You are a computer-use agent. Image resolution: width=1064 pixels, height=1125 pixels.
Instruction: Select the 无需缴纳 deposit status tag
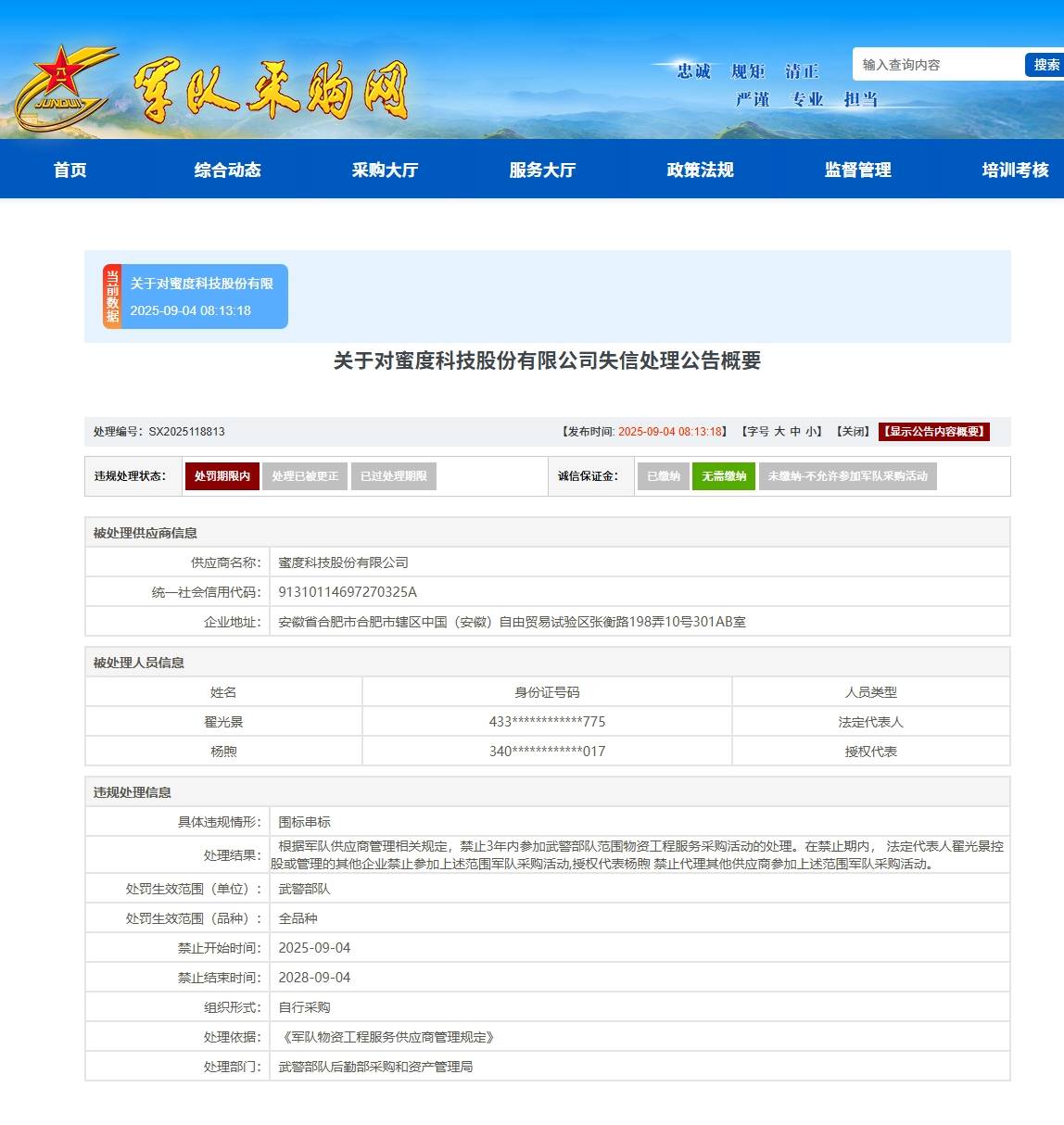(x=724, y=476)
